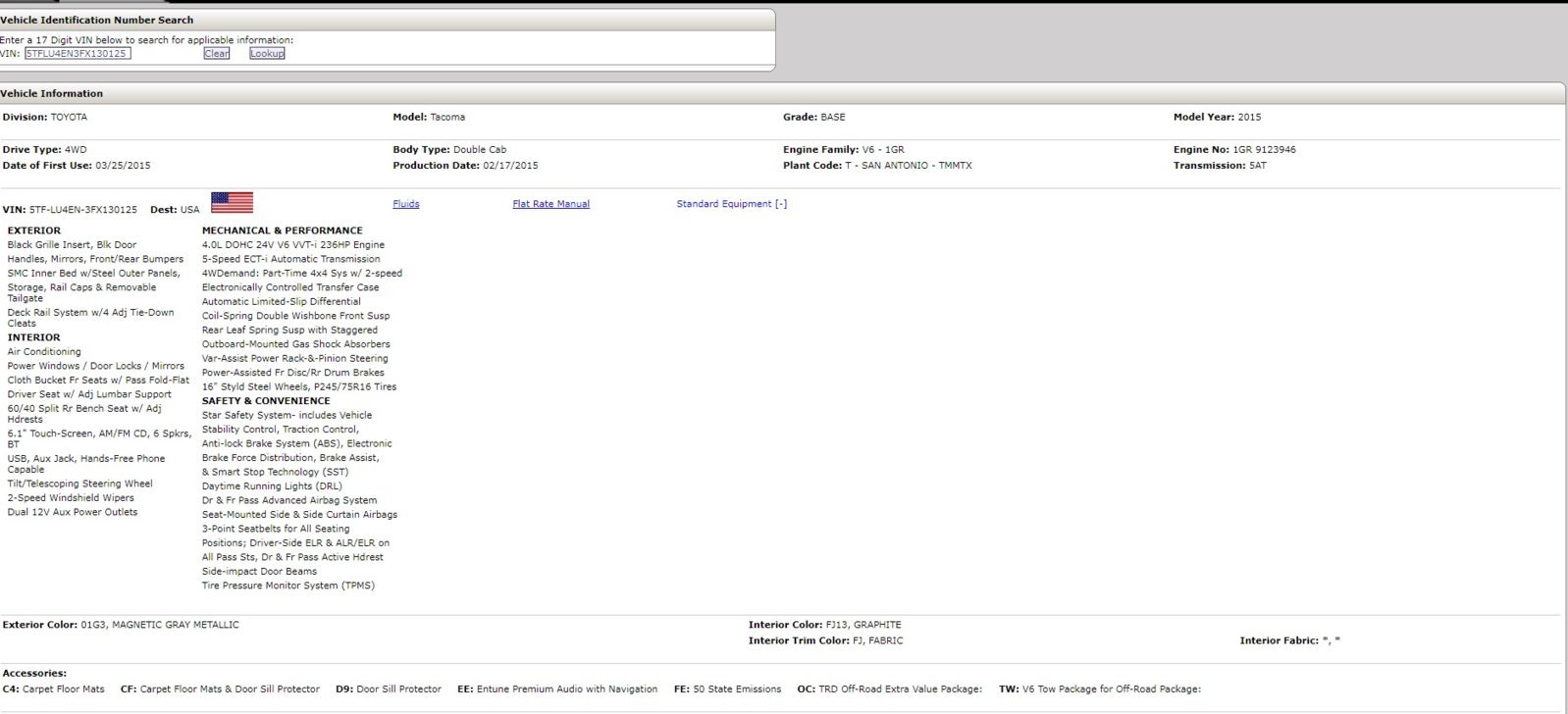Click the VIN 5TF-LU4EN-3FX130125 text
The image size is (1568, 714).
(x=70, y=210)
